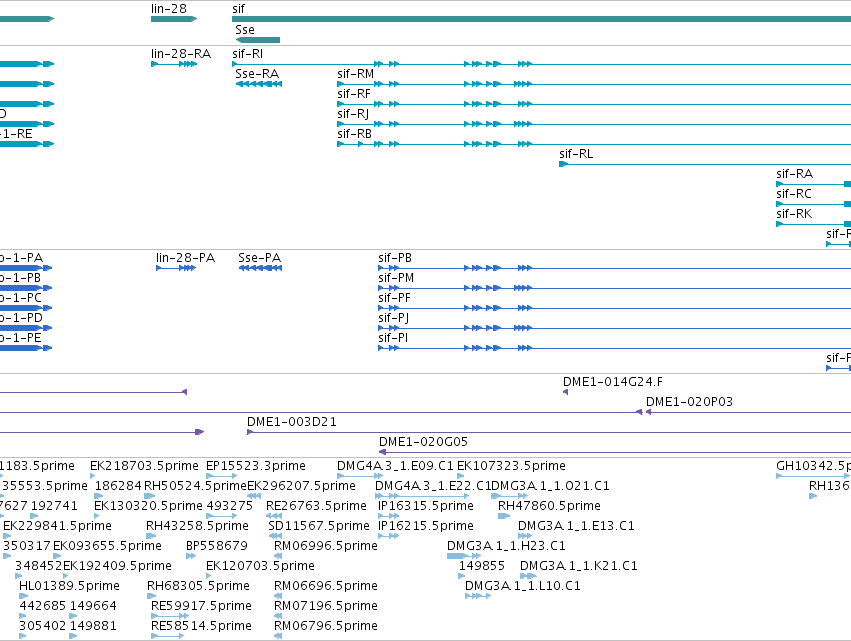Image resolution: width=851 pixels, height=641 pixels.
Task: Select EST IP16215.5prime
Action: point(426,526)
